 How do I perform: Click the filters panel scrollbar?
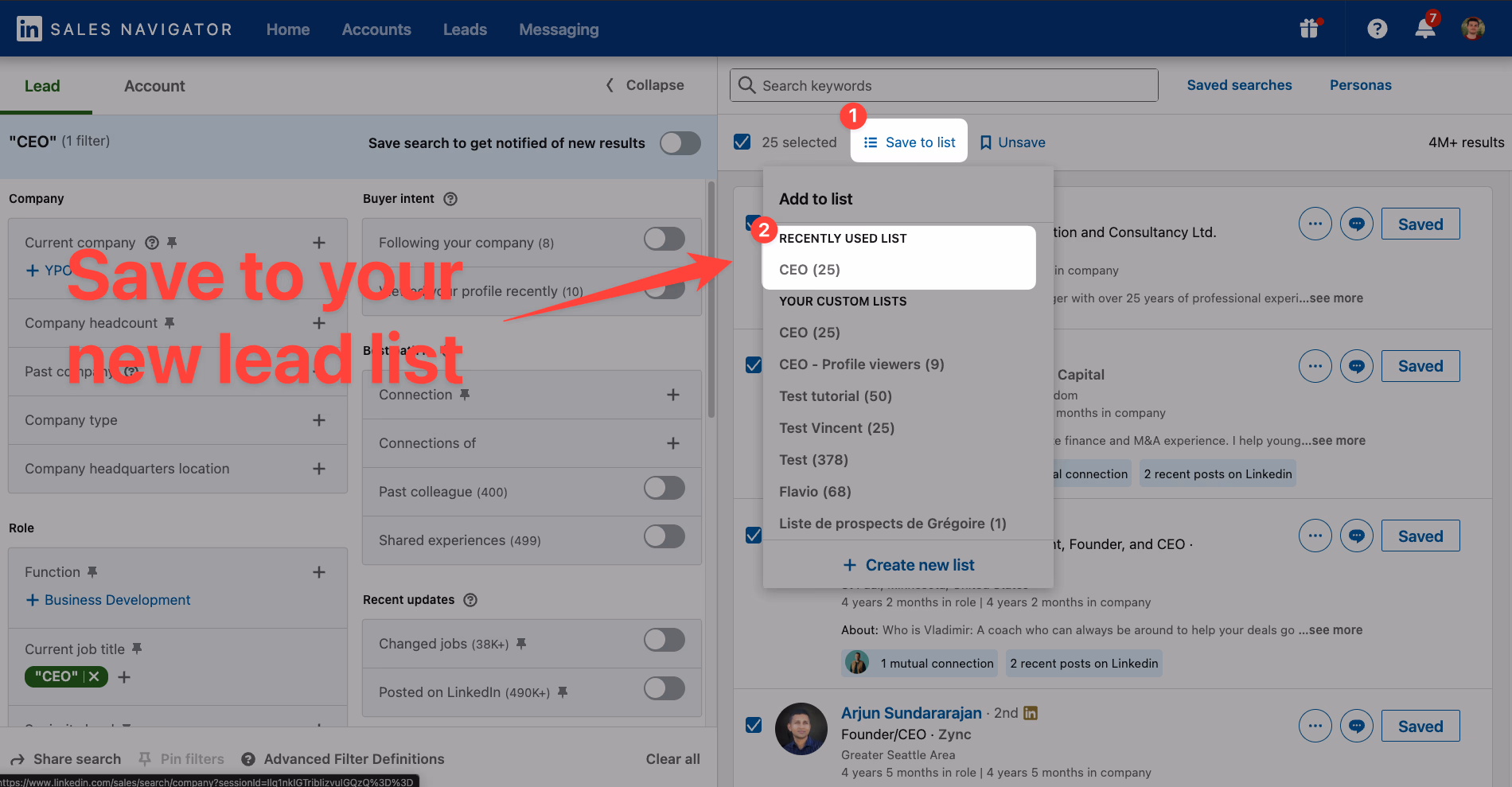pyautogui.click(x=711, y=301)
